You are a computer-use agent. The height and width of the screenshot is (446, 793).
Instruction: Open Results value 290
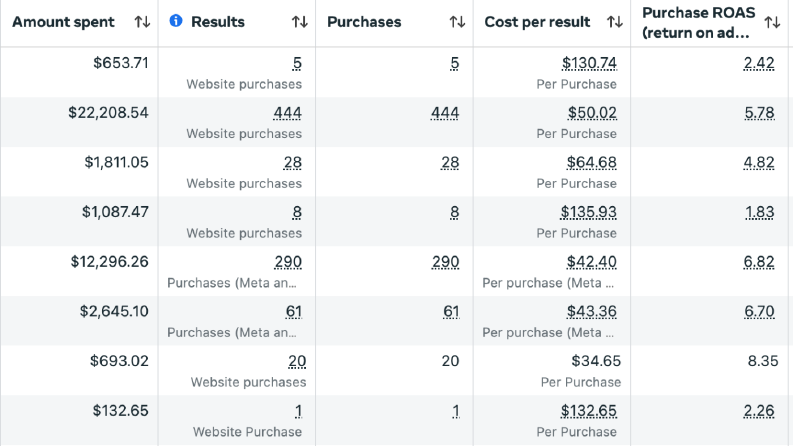(288, 261)
